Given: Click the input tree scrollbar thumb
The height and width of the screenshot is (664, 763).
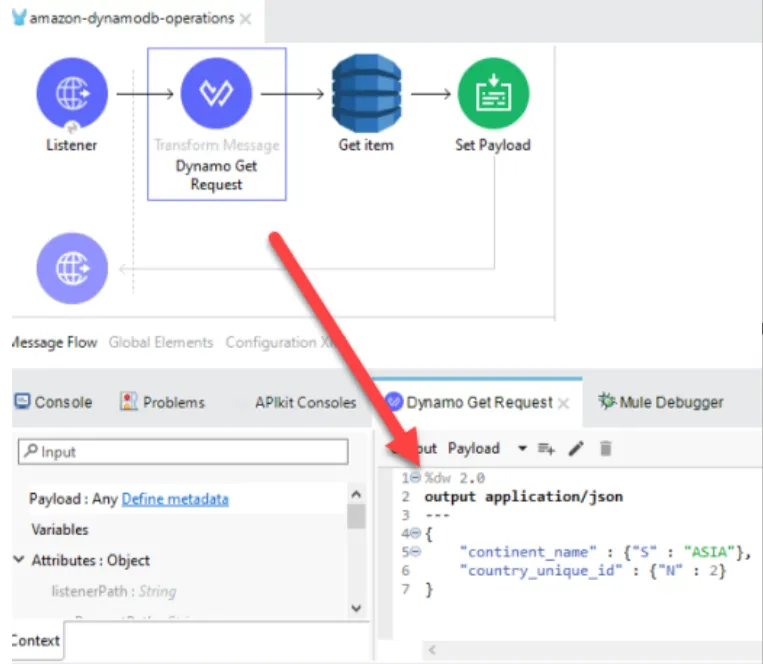Looking at the screenshot, I should pos(356,517).
